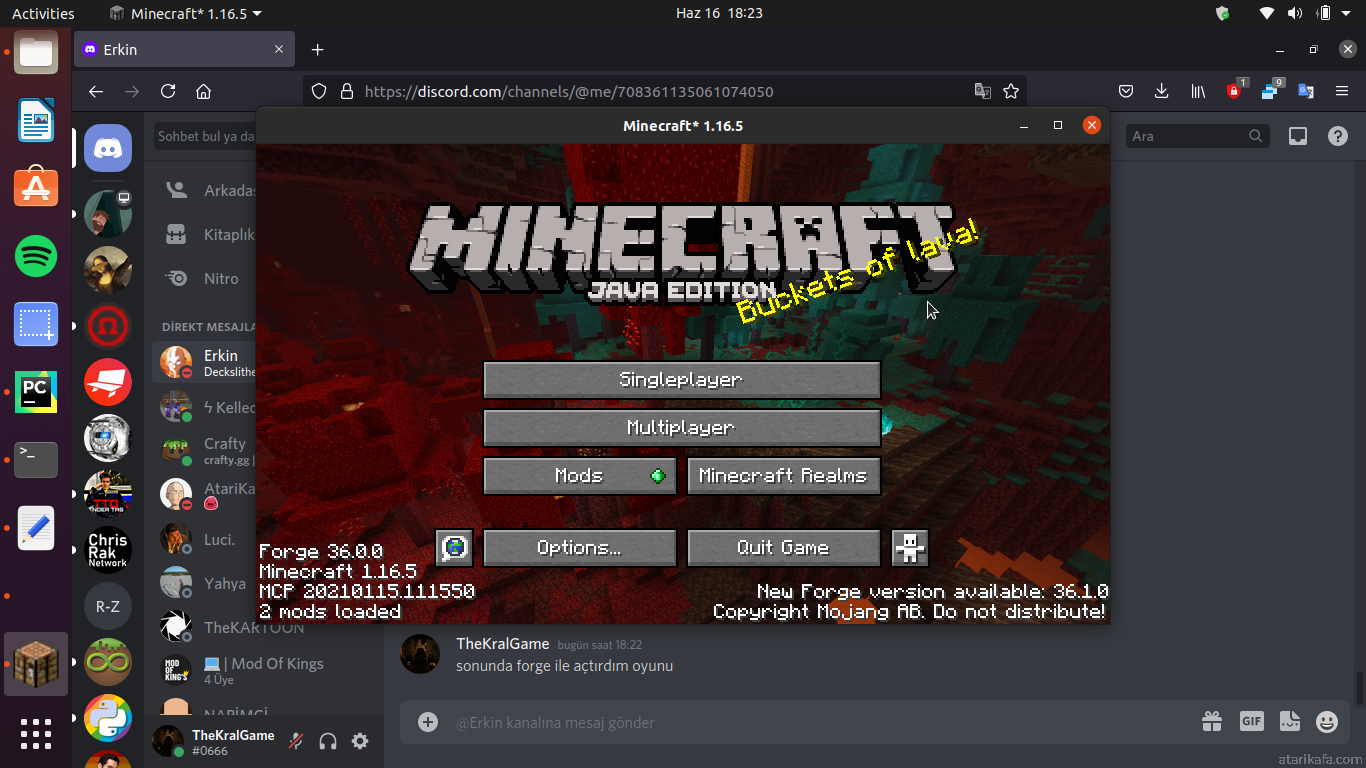Open Kitaplık library in Discord sidebar
This screenshot has height=768, width=1366.
point(206,234)
